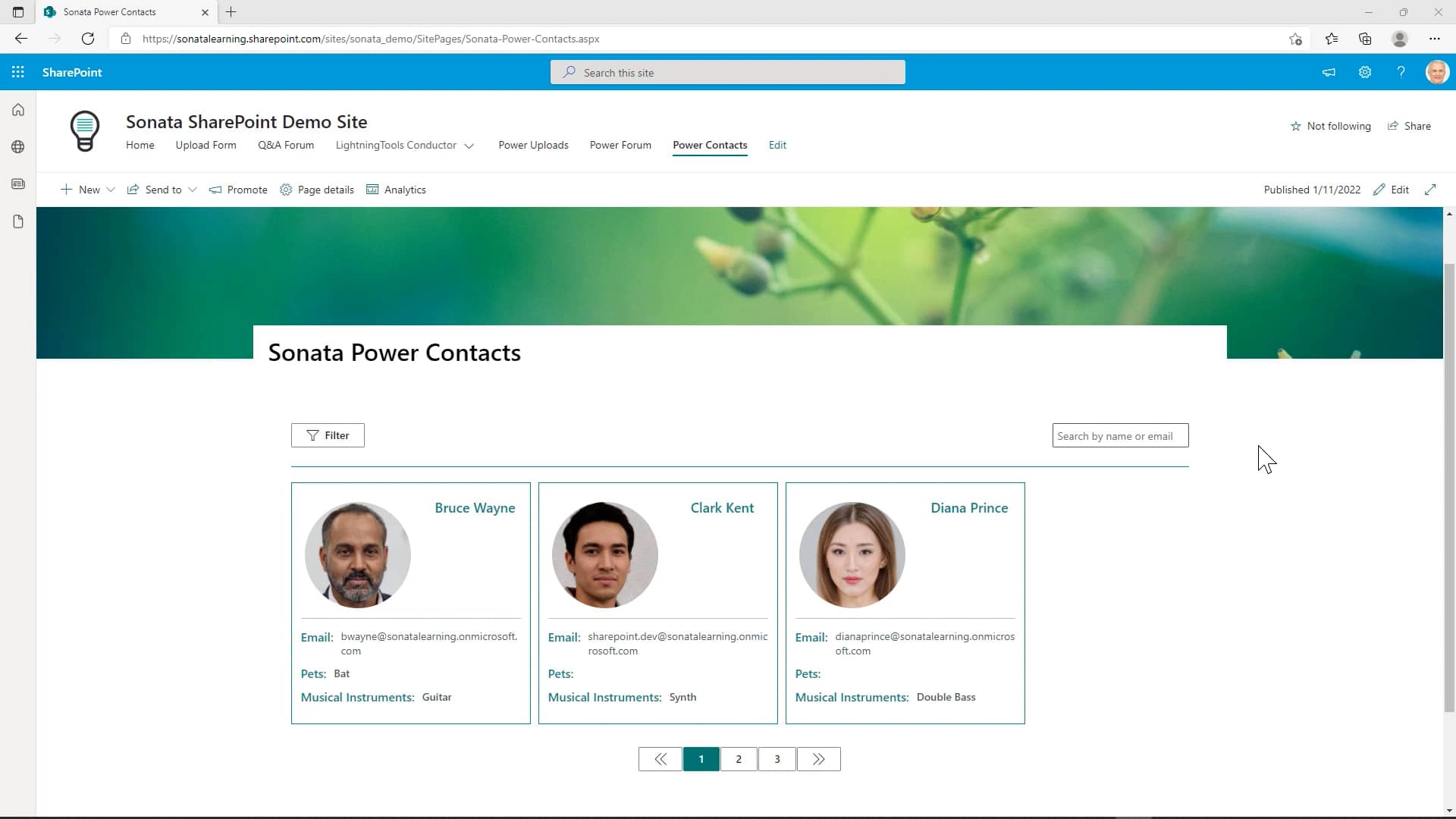Open the News icon in left rail
This screenshot has width=1456, height=819.
[18, 184]
